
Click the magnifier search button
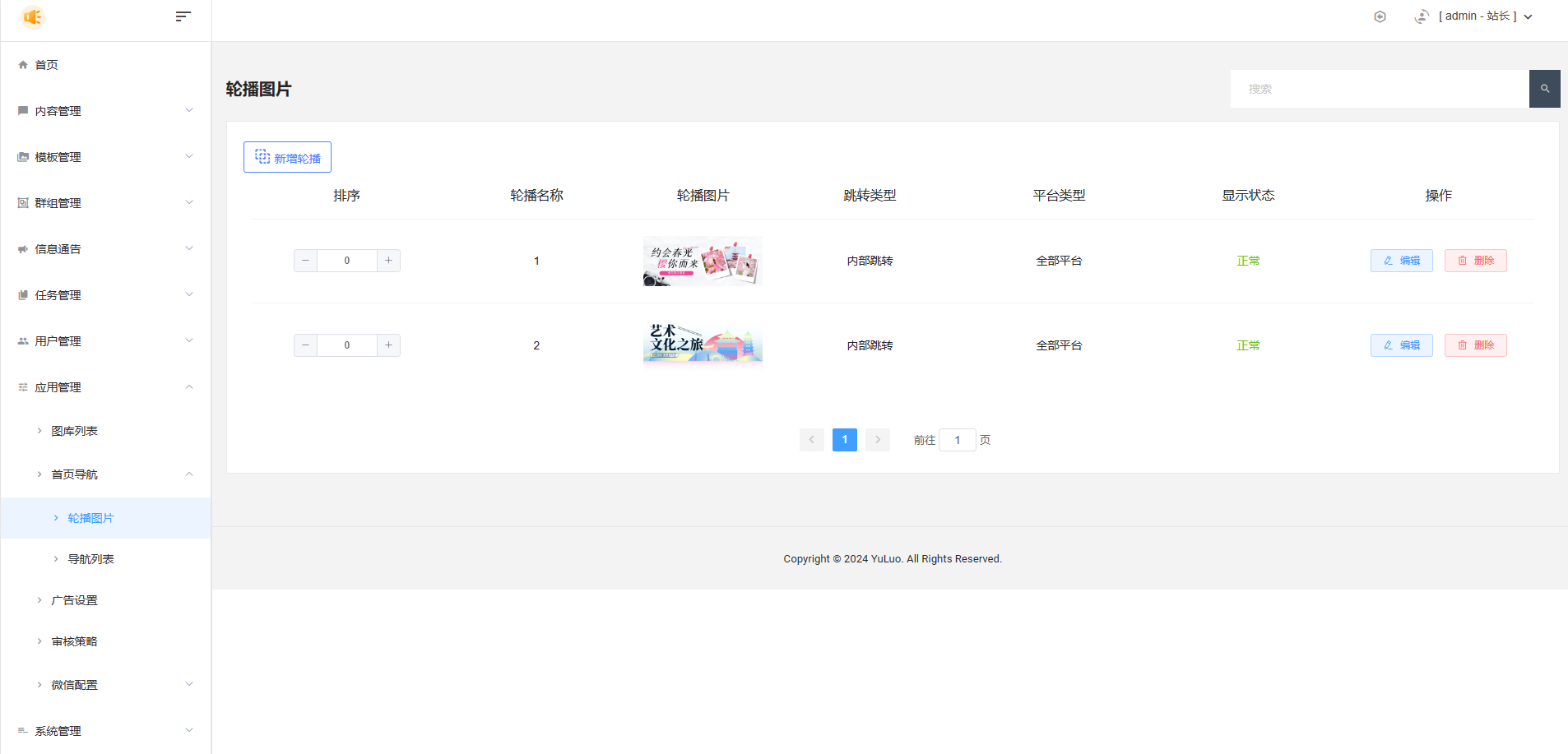coord(1544,89)
